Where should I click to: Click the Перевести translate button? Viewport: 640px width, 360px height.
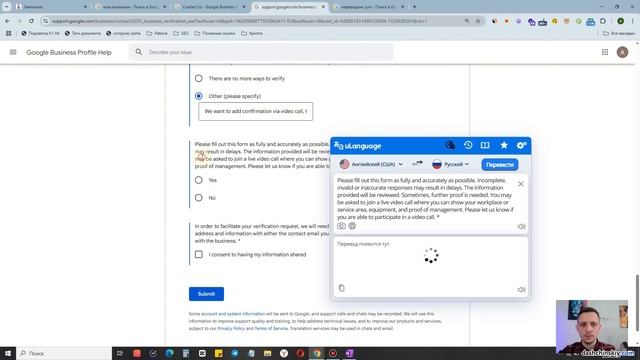(x=500, y=164)
